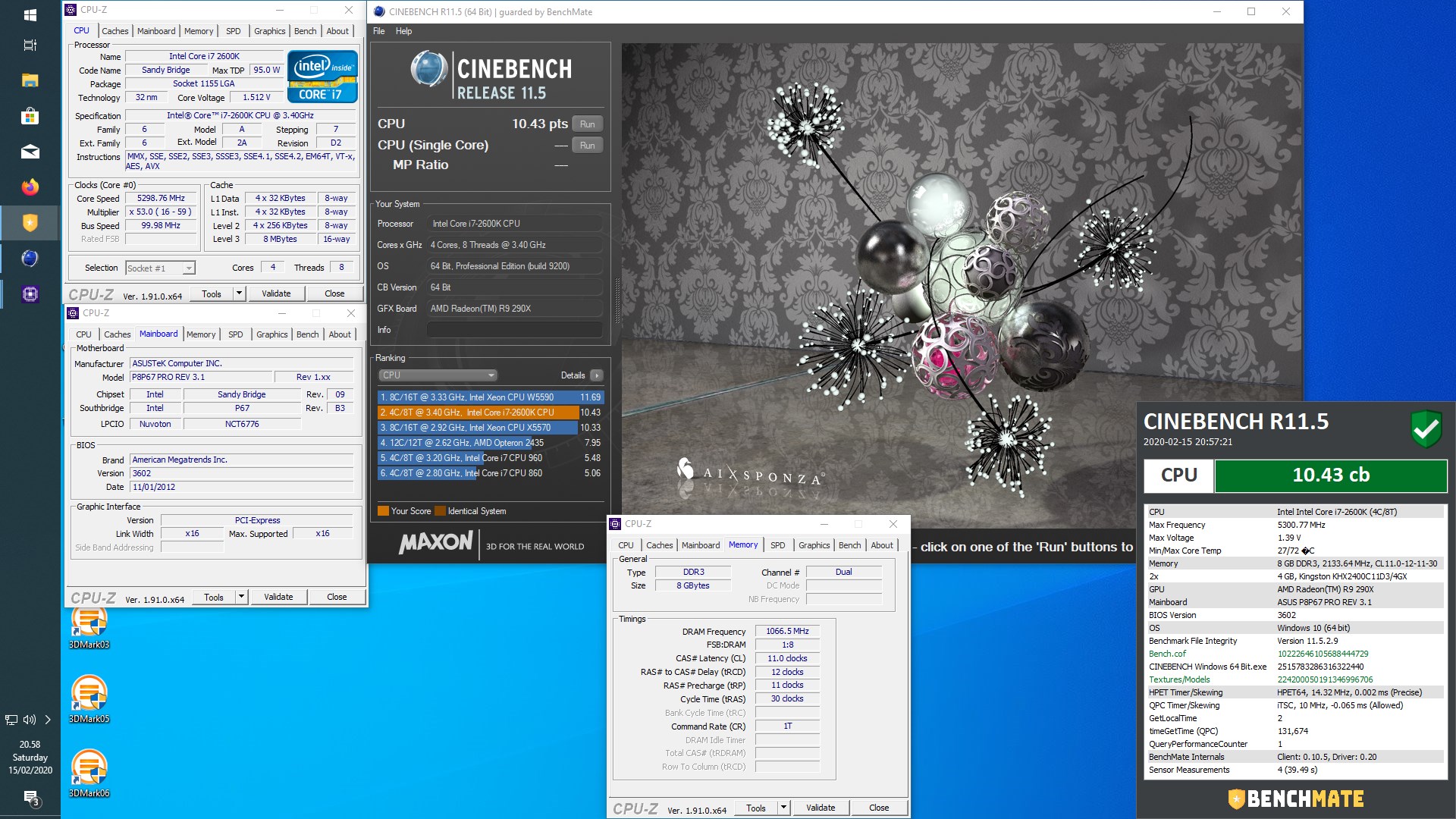Click the Bench.cof integrity entry in BenchMate
Screen dimensions: 1456x819
coord(1294,654)
